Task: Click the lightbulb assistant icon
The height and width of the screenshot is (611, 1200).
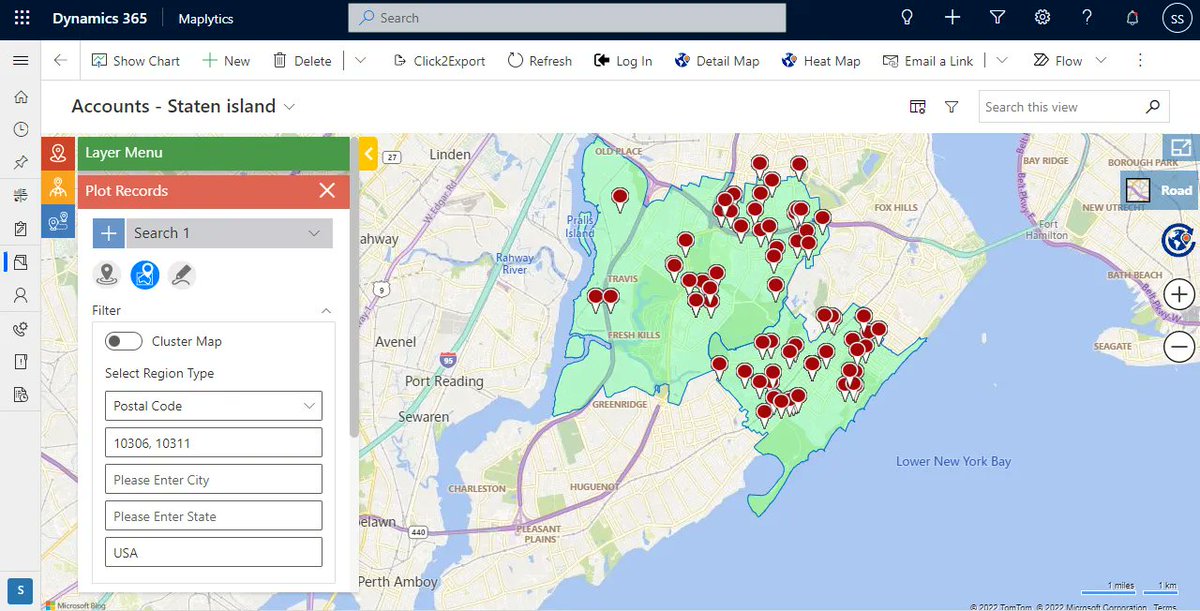Action: point(908,18)
